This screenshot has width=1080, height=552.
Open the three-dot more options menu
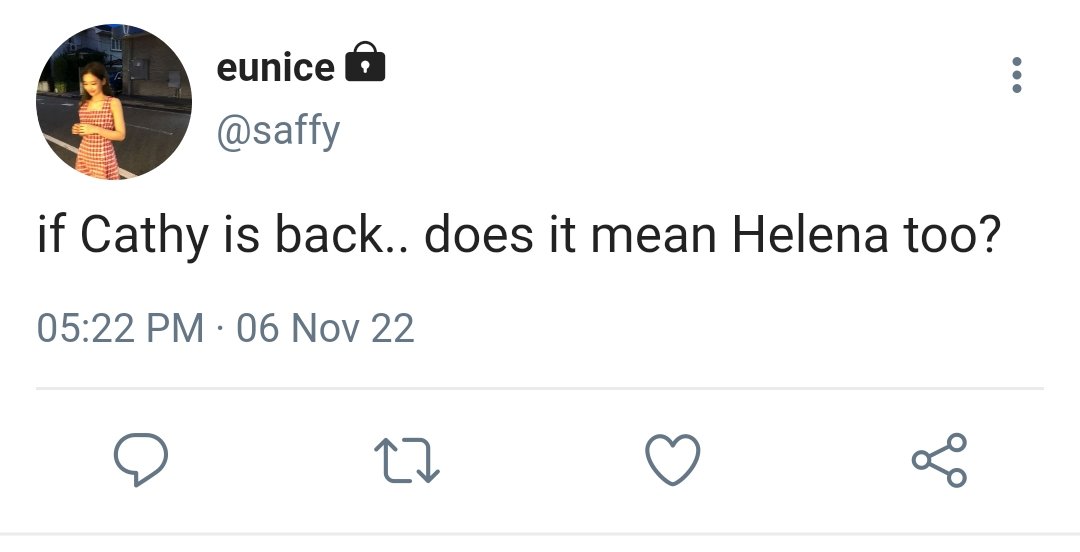pyautogui.click(x=1017, y=75)
